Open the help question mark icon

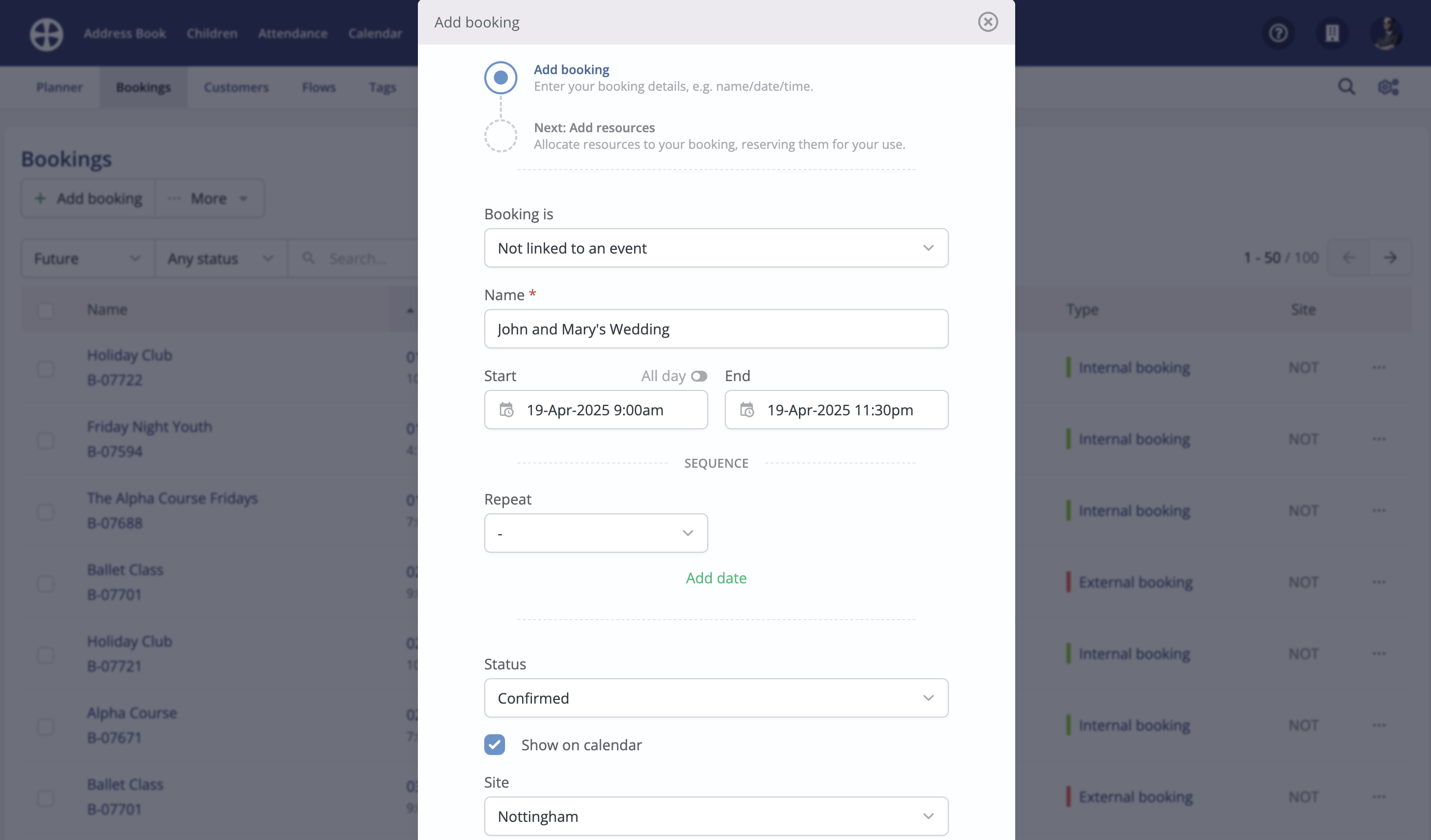(1278, 34)
